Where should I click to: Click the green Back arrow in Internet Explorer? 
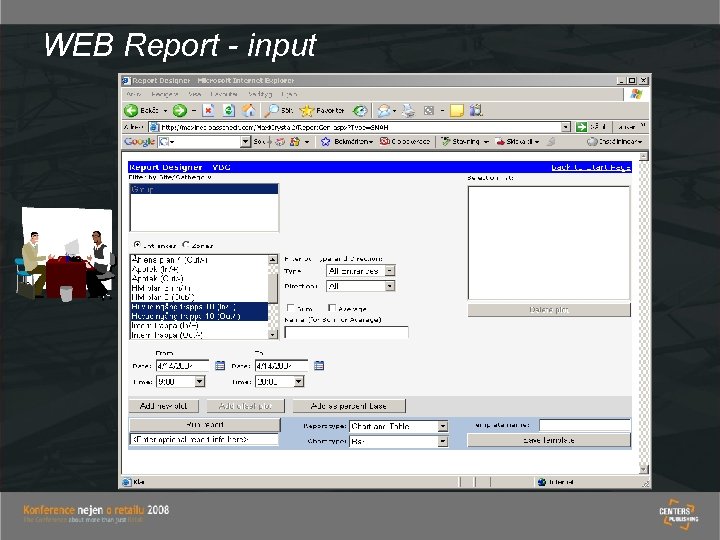(x=131, y=110)
